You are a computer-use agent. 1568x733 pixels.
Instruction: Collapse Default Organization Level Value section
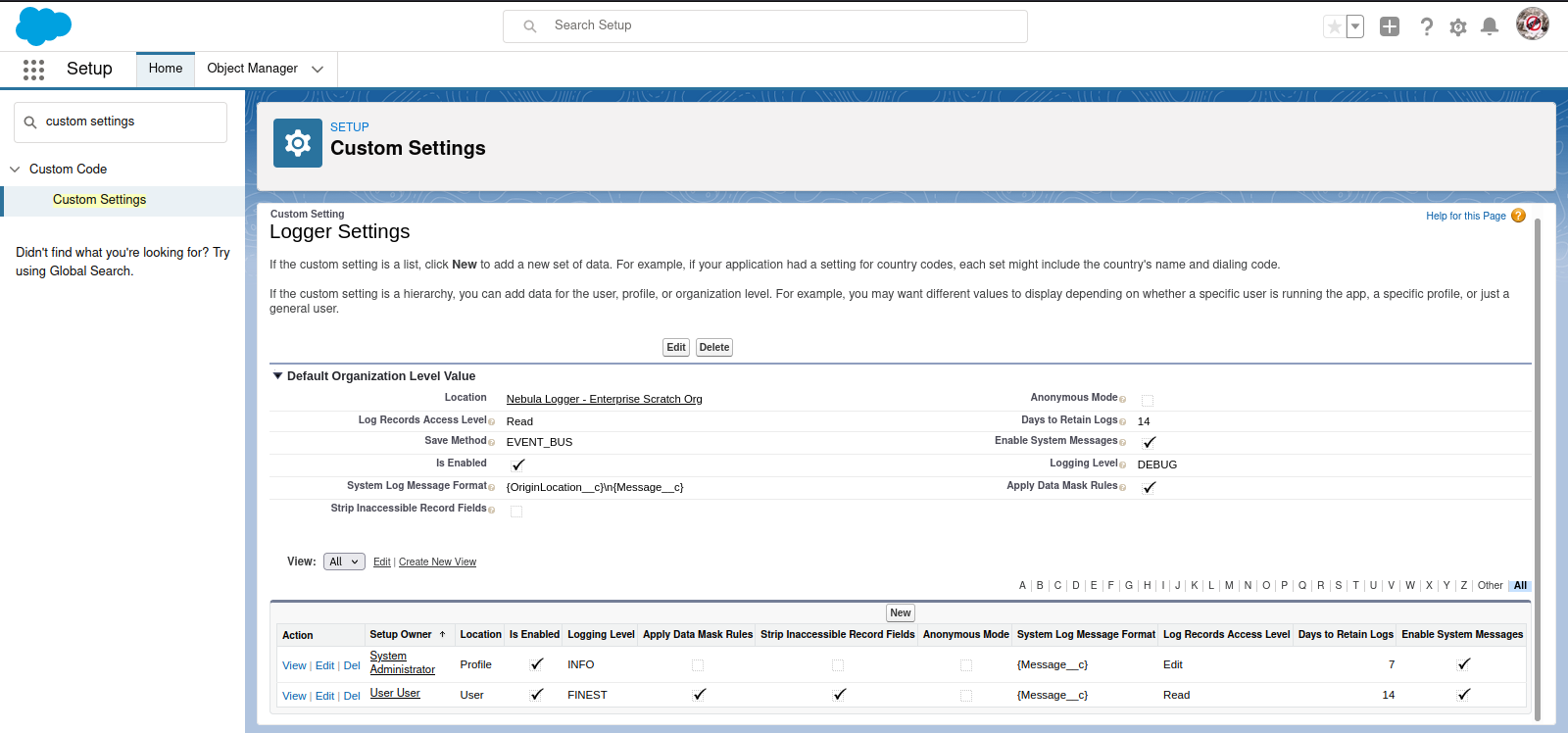(277, 376)
